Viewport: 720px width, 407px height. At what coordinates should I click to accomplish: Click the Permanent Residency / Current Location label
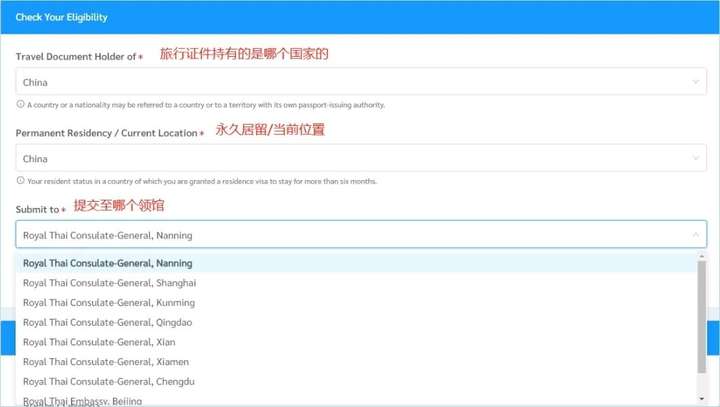click(x=107, y=133)
